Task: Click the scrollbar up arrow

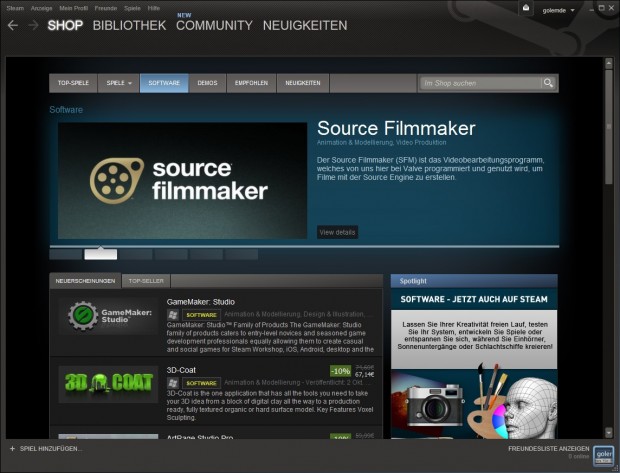Action: pyautogui.click(x=609, y=63)
